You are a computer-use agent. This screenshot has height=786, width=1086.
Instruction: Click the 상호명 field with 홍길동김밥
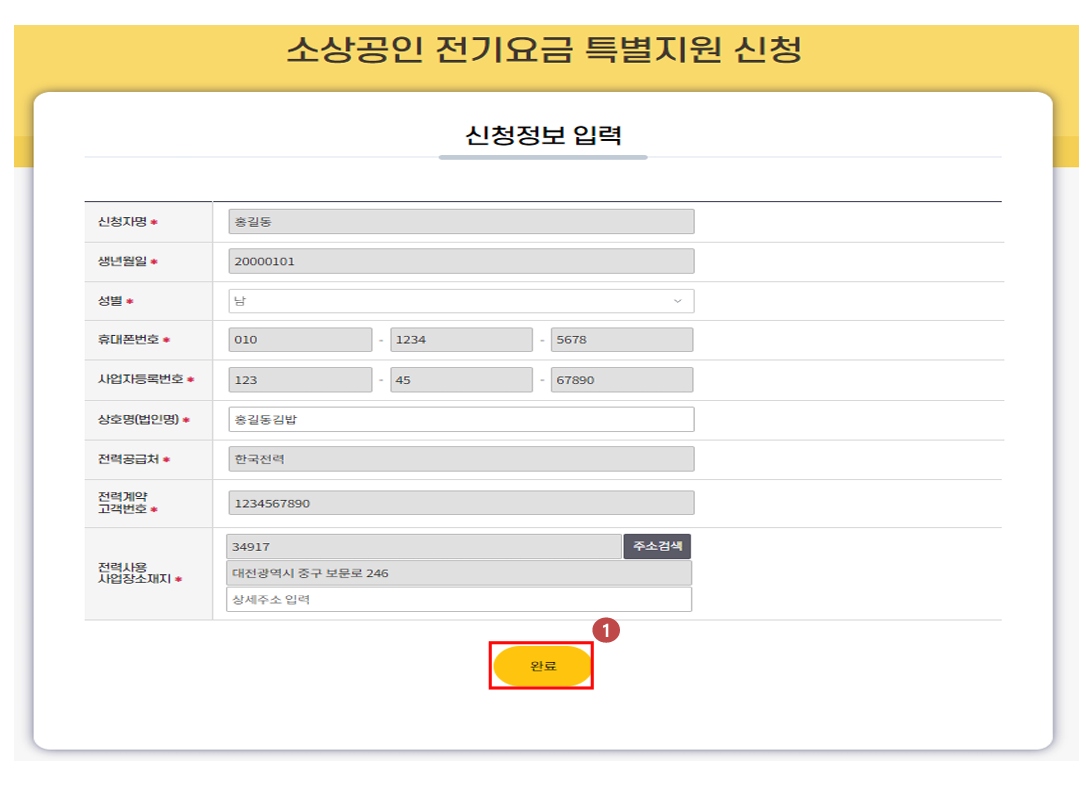coord(461,420)
